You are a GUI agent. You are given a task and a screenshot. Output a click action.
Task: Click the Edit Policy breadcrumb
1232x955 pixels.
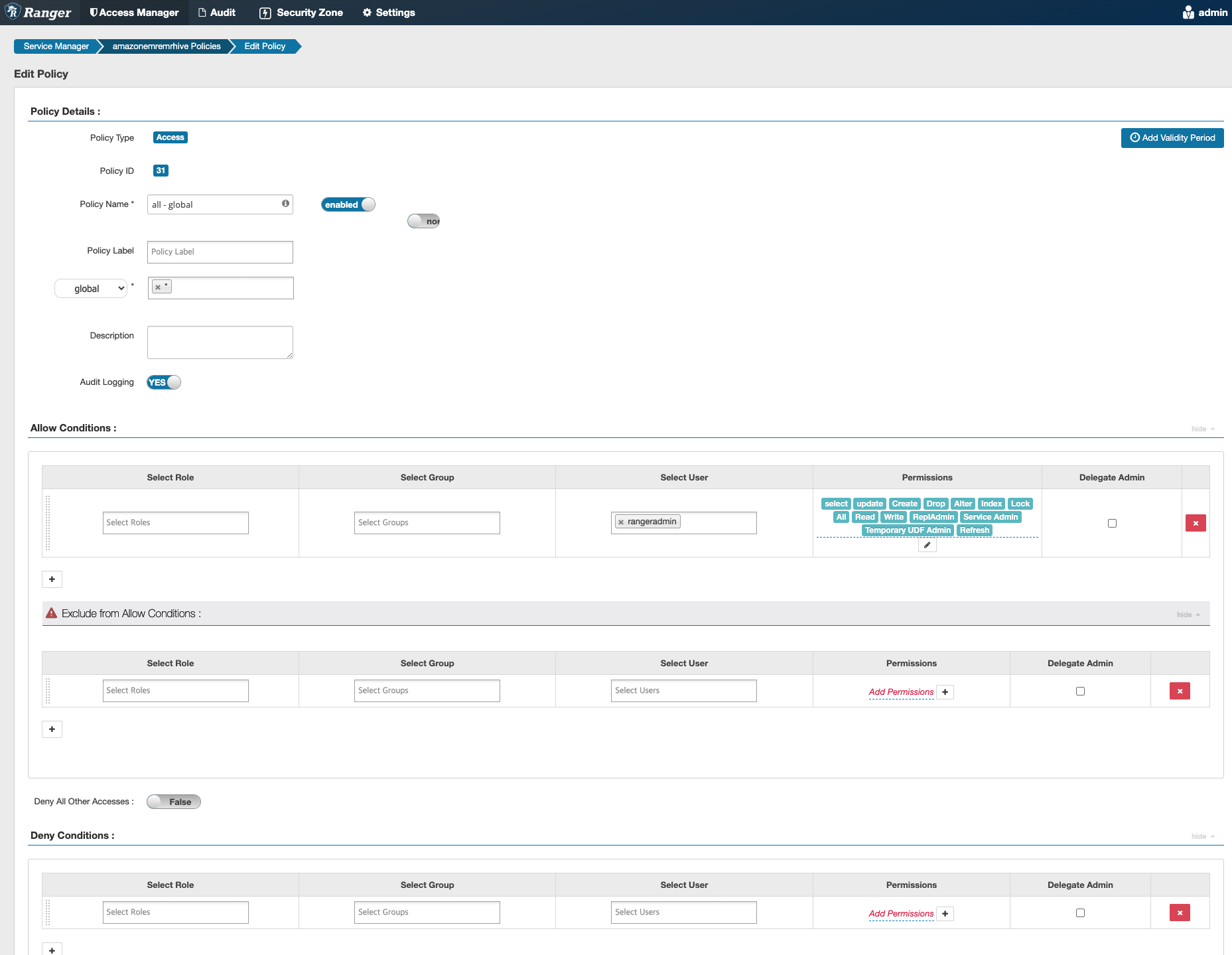coord(265,46)
